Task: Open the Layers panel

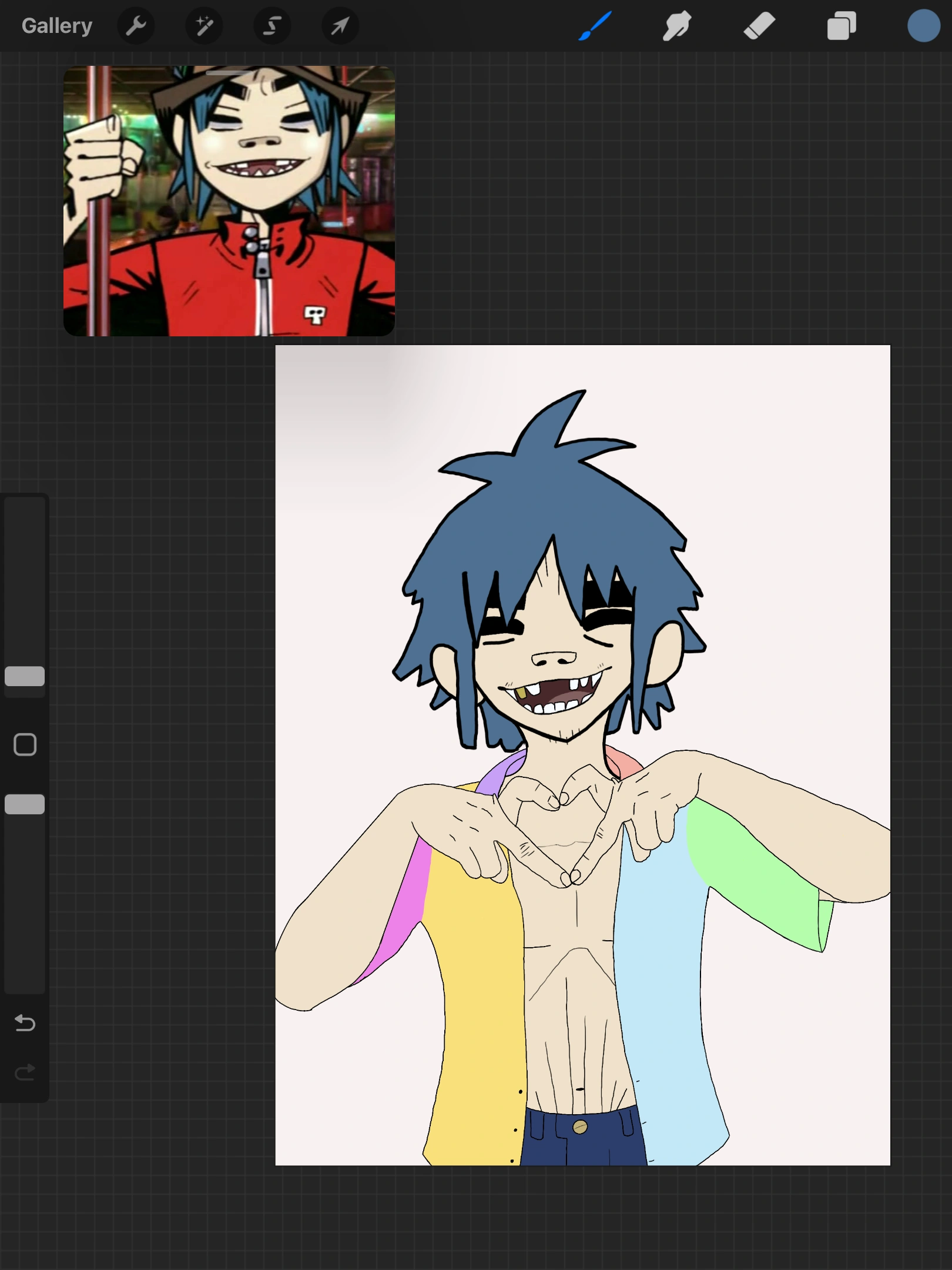Action: [840, 25]
